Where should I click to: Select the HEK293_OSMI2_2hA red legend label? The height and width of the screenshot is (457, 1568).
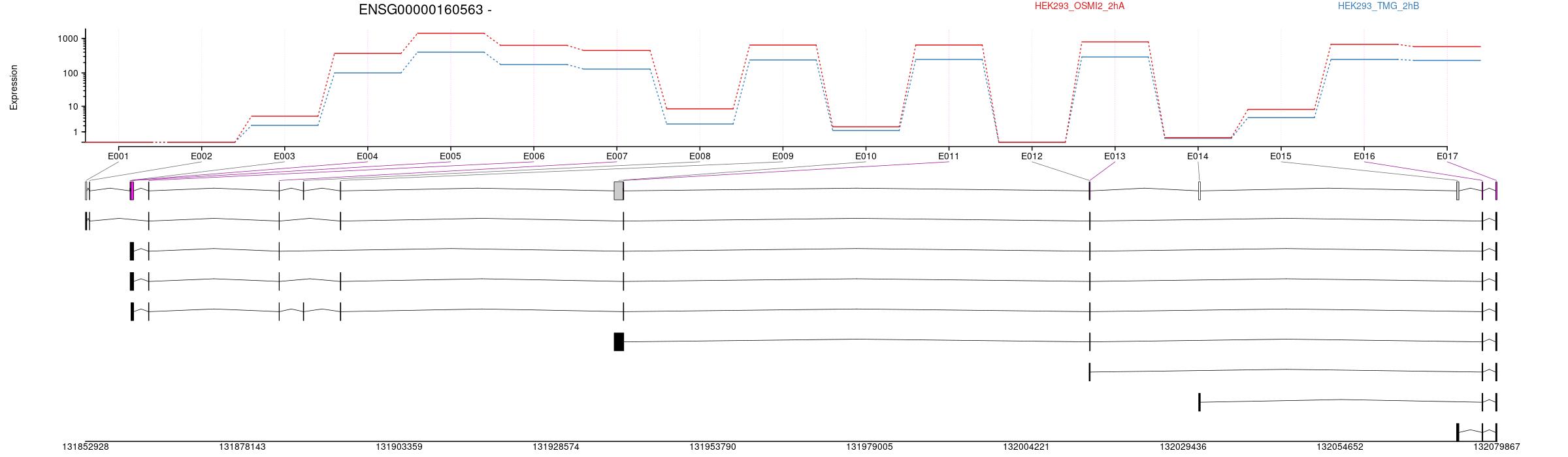1079,6
